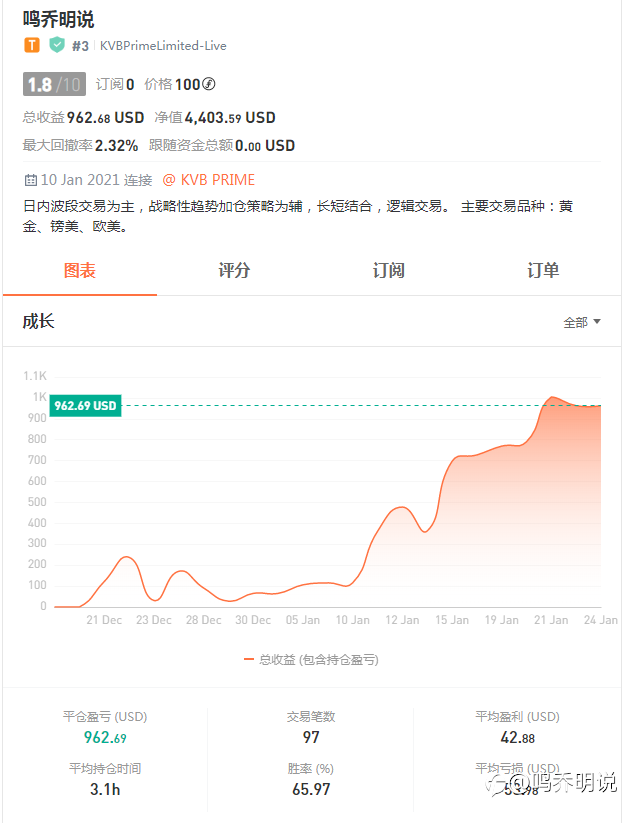Click the 1.8/10 rating score badge

[x=54, y=84]
